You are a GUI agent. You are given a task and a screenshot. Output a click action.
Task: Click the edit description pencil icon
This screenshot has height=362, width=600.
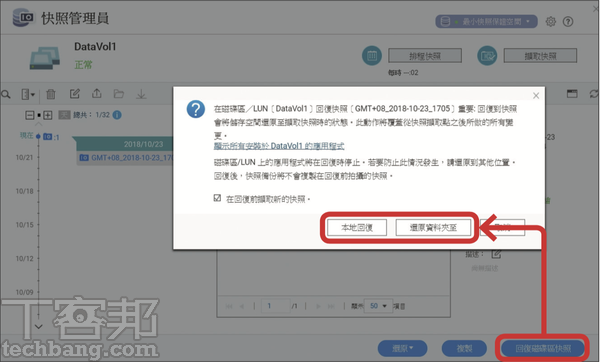496,254
